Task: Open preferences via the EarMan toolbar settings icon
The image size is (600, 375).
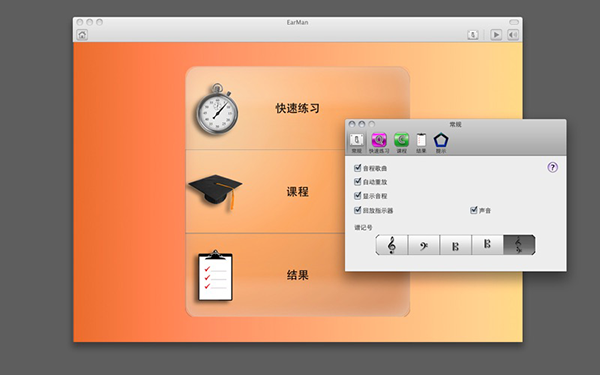Action: (473, 35)
